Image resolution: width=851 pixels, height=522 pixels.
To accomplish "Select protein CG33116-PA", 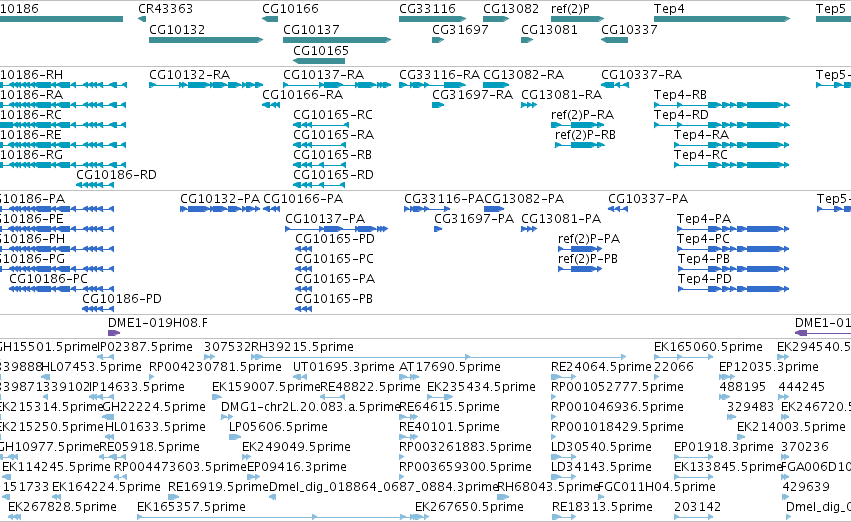I will [444, 199].
